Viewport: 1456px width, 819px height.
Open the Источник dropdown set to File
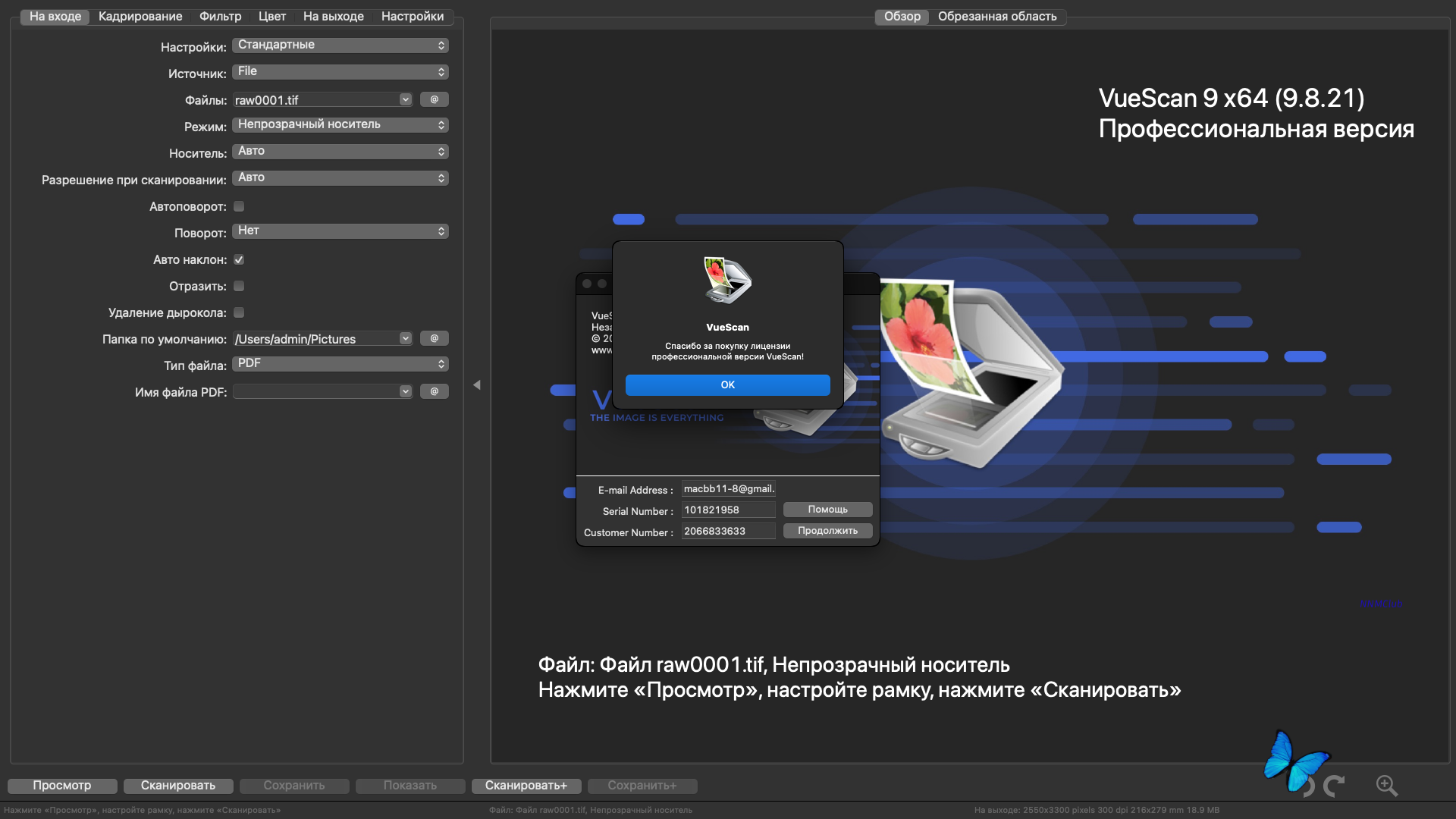pyautogui.click(x=340, y=72)
